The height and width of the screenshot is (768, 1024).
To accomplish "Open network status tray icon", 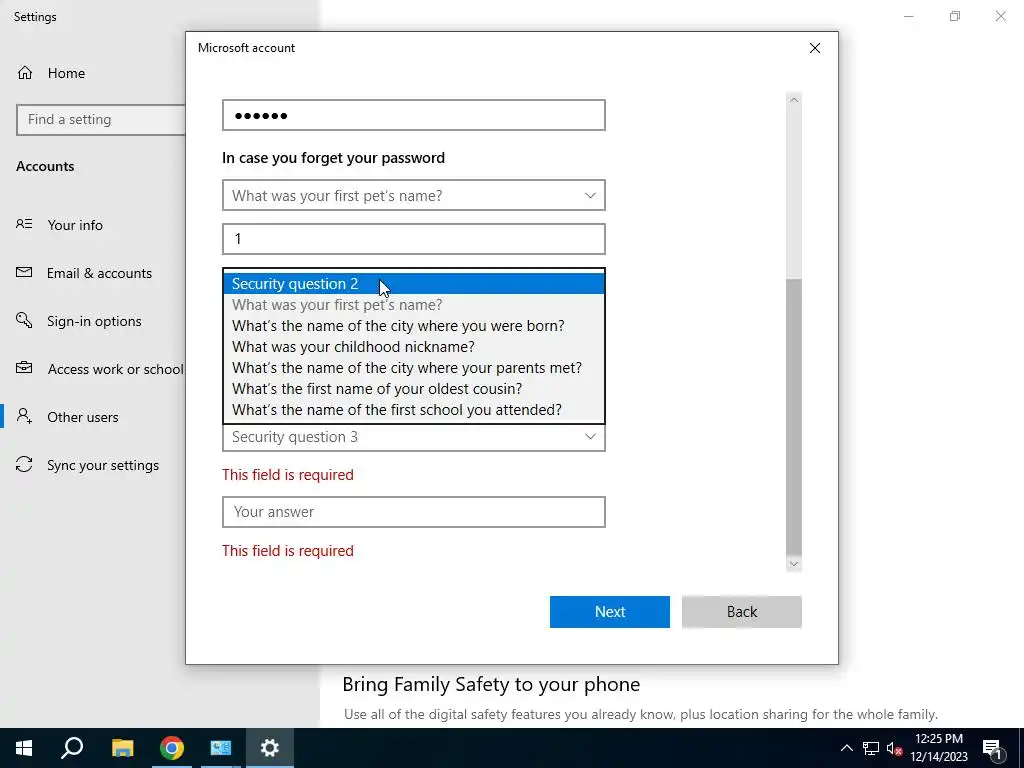I will [x=871, y=748].
